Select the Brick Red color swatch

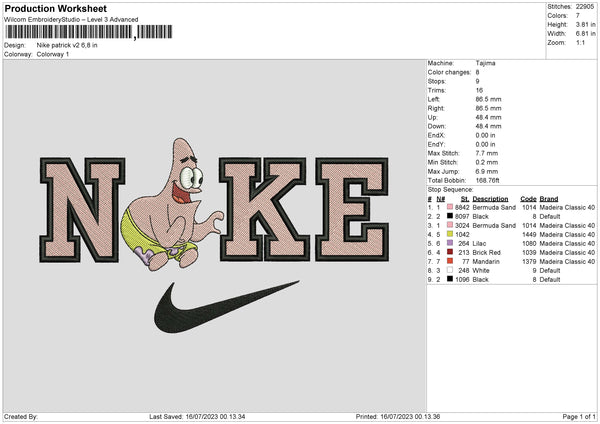point(450,252)
